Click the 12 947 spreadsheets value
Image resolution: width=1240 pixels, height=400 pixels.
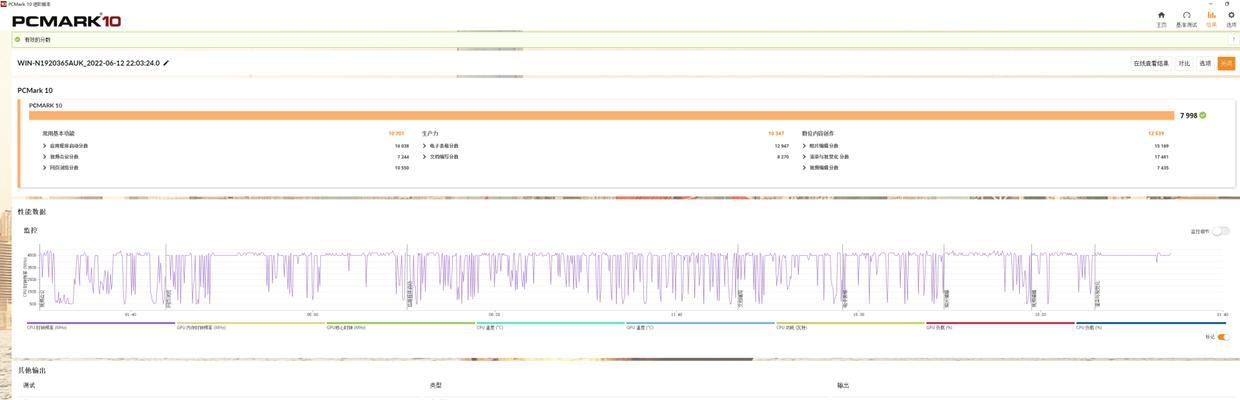tap(782, 145)
